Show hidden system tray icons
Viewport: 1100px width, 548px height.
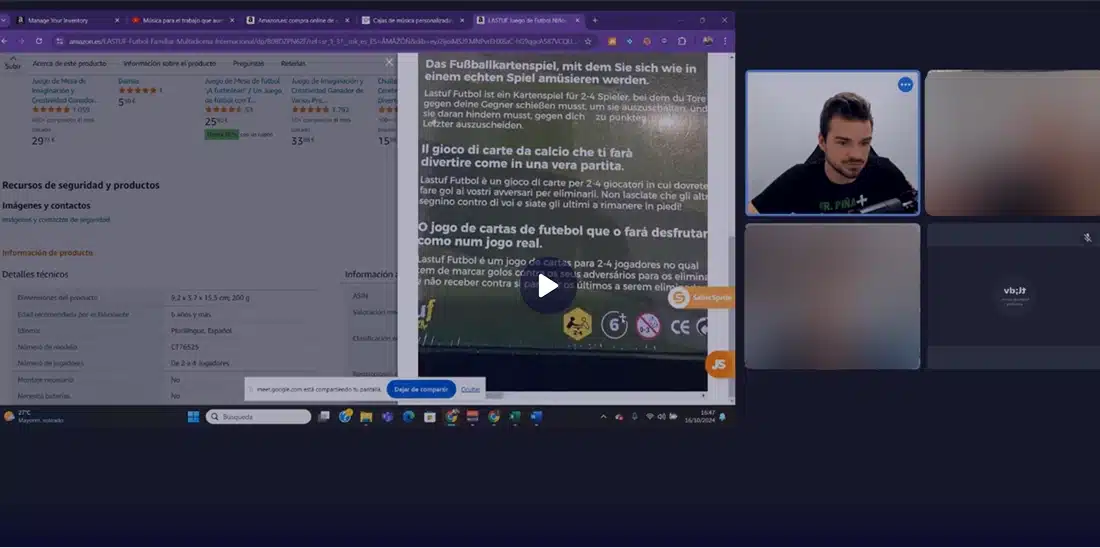click(x=603, y=417)
